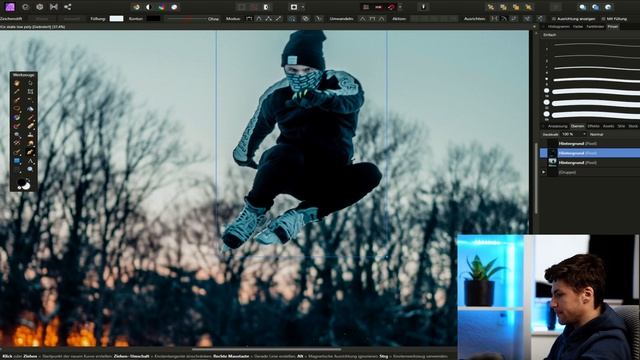Toggle the red snapping magnet
The image size is (640, 360).
click(392, 7)
